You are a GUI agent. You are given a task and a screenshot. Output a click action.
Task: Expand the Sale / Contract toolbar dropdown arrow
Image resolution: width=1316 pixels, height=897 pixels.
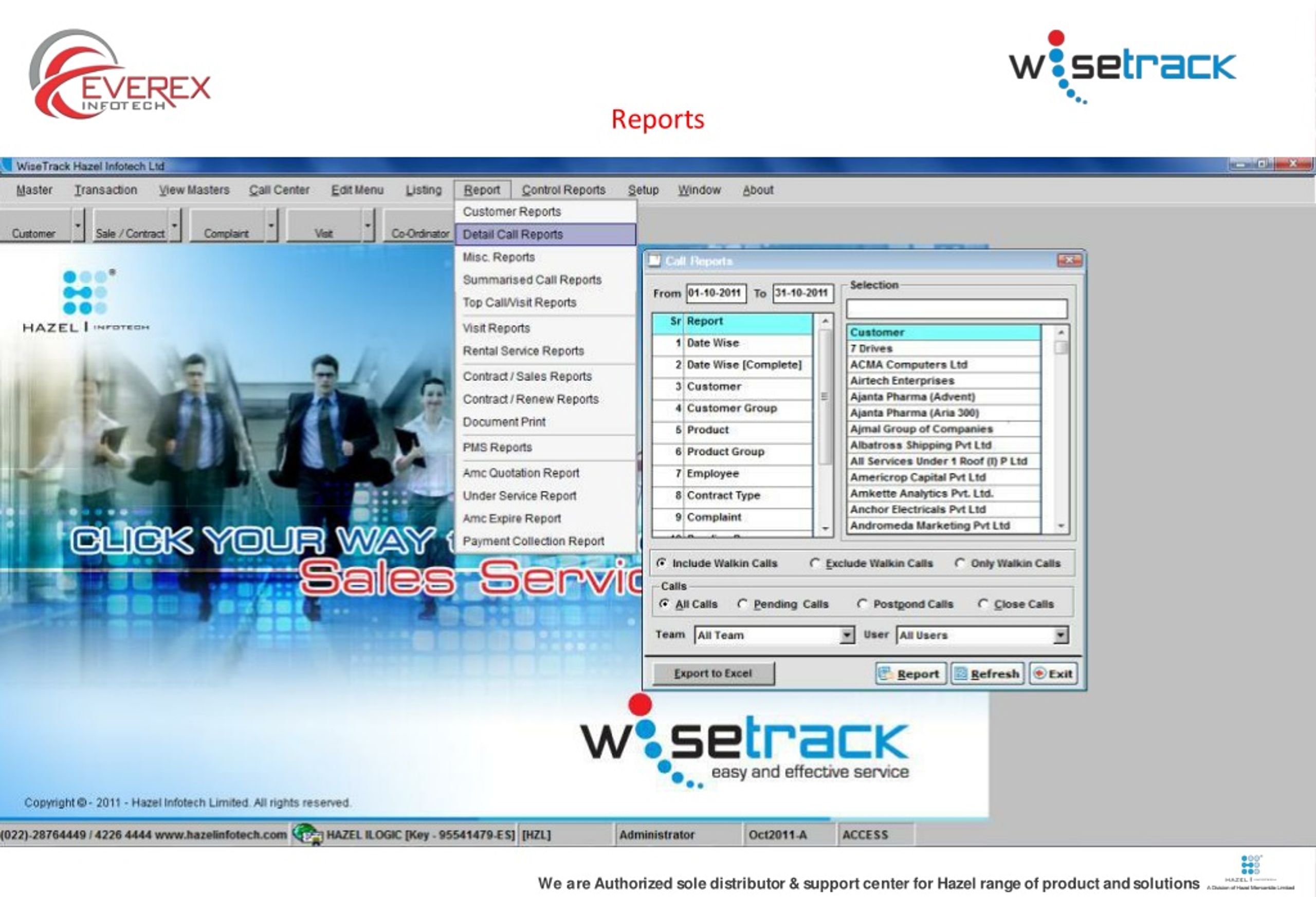tap(175, 225)
